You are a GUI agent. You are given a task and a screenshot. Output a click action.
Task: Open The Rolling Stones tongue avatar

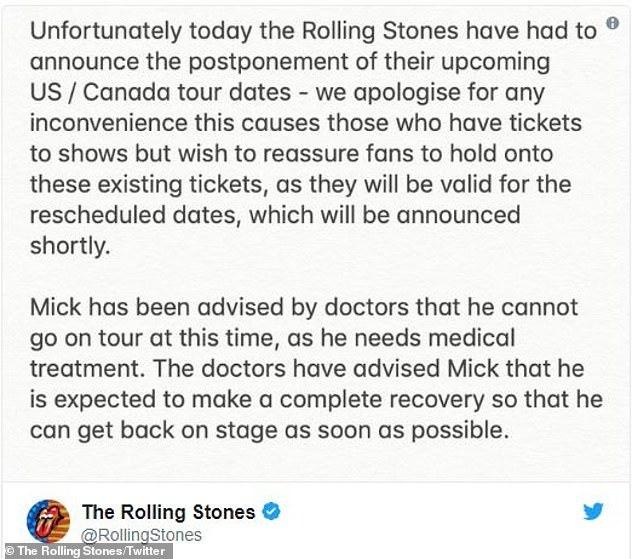(48, 521)
